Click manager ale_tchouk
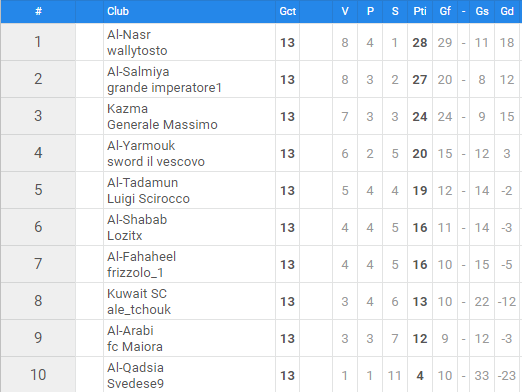Screen dimensions: 522x392 coord(139,310)
